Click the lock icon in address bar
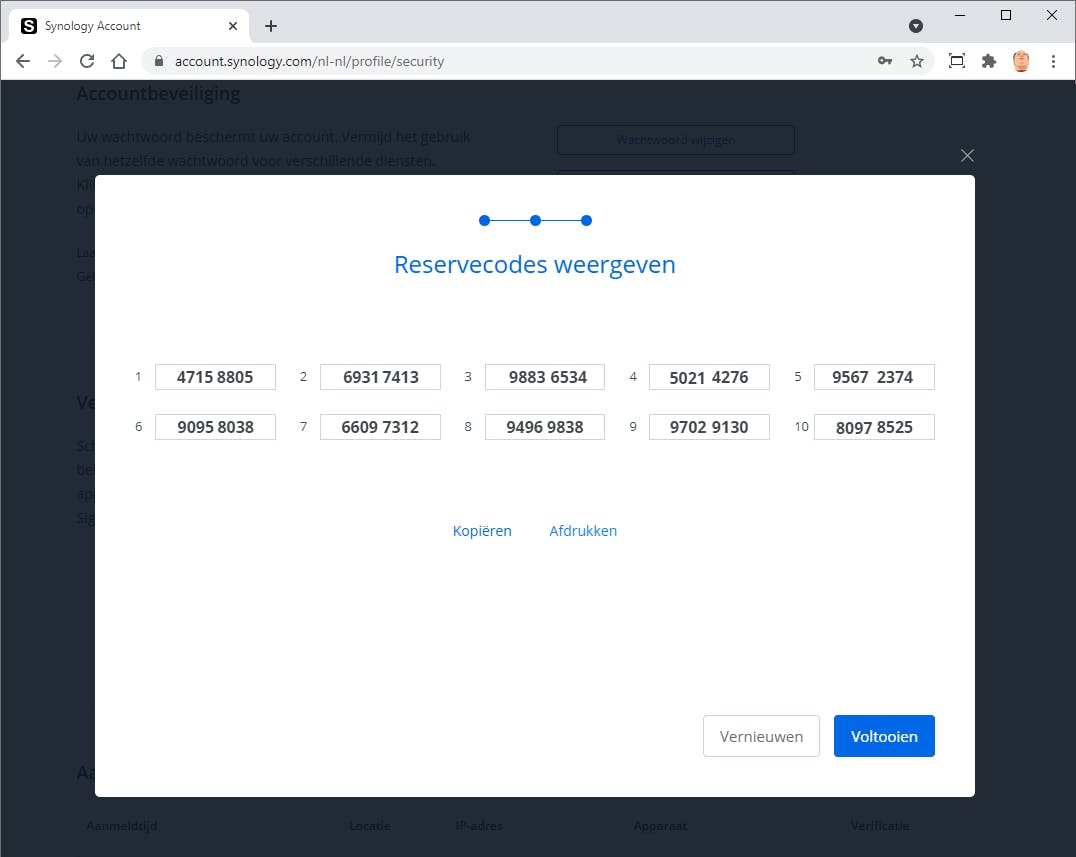This screenshot has width=1076, height=857. 159,61
